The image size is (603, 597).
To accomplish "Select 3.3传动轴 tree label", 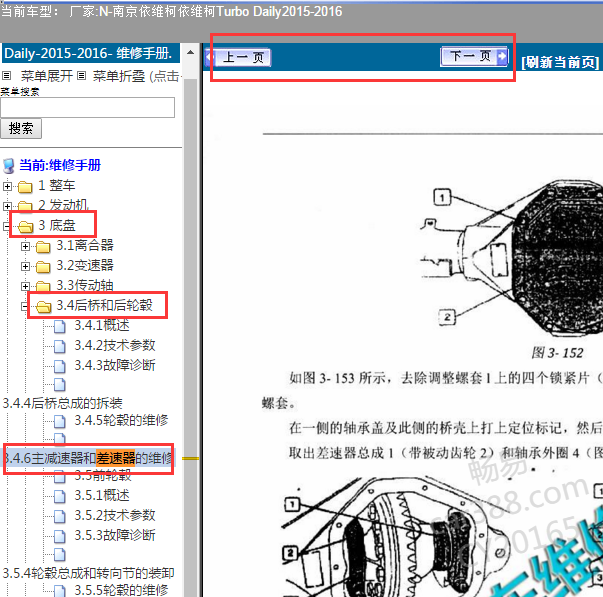I will pyautogui.click(x=85, y=285).
